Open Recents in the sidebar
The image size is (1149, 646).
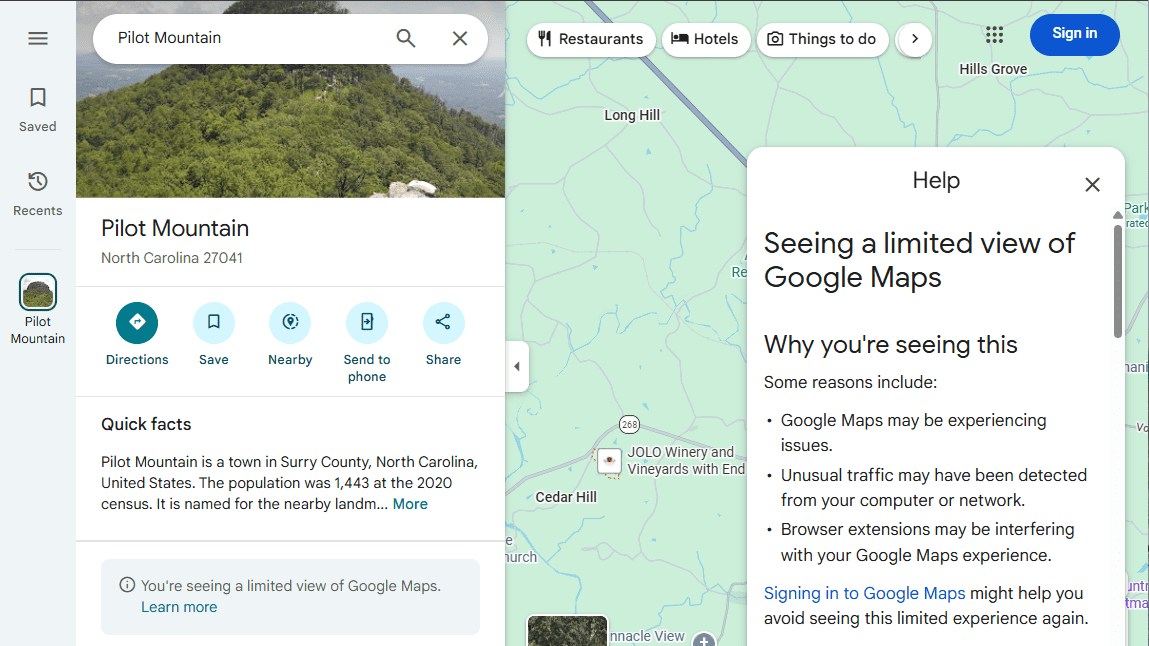coord(38,193)
